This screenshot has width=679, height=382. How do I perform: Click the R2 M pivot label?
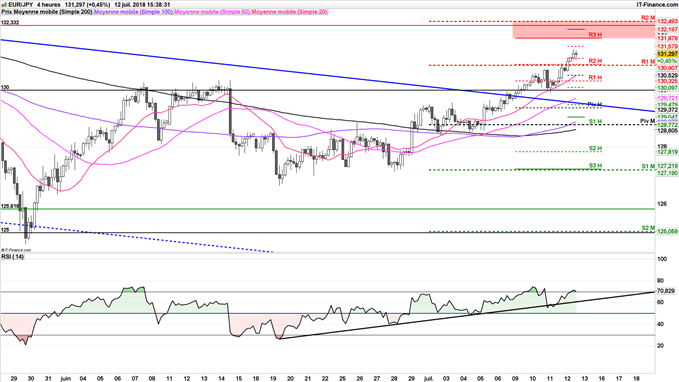point(648,18)
